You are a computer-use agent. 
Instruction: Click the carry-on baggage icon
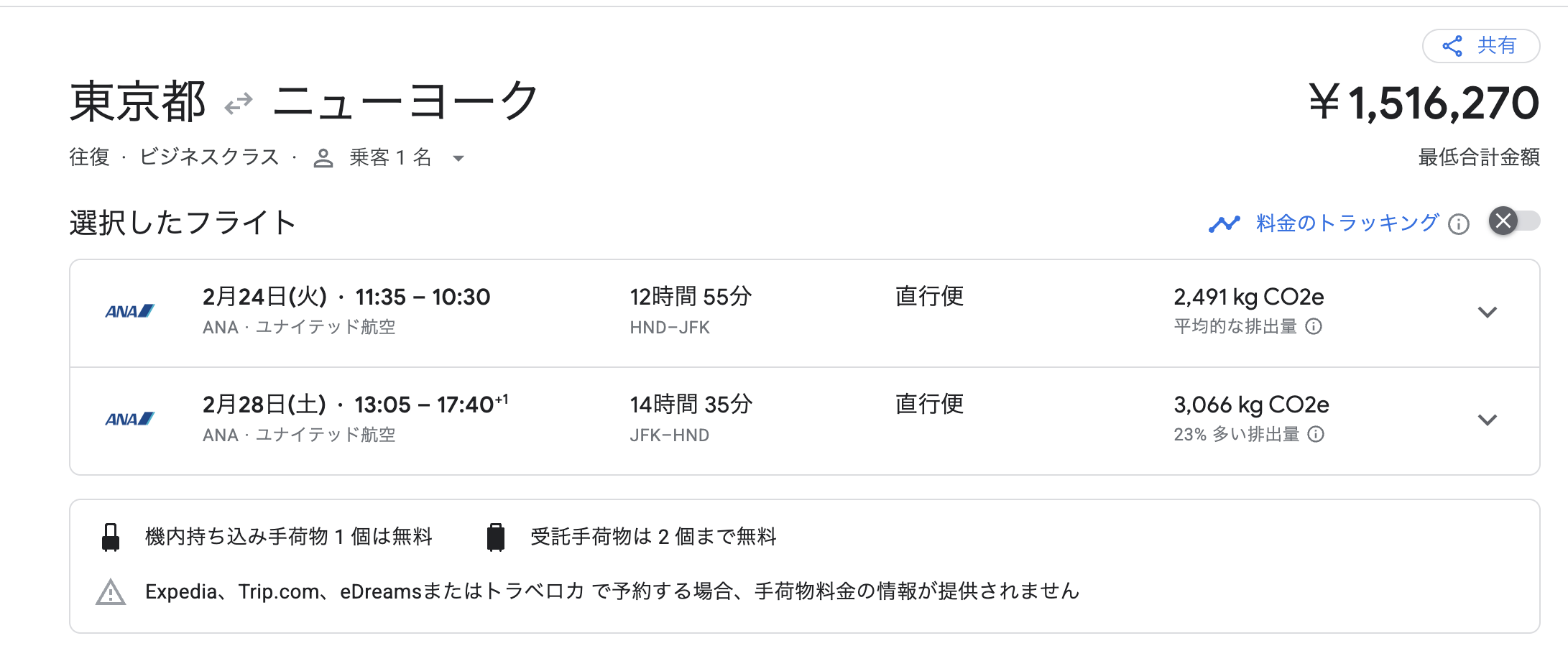tap(110, 536)
